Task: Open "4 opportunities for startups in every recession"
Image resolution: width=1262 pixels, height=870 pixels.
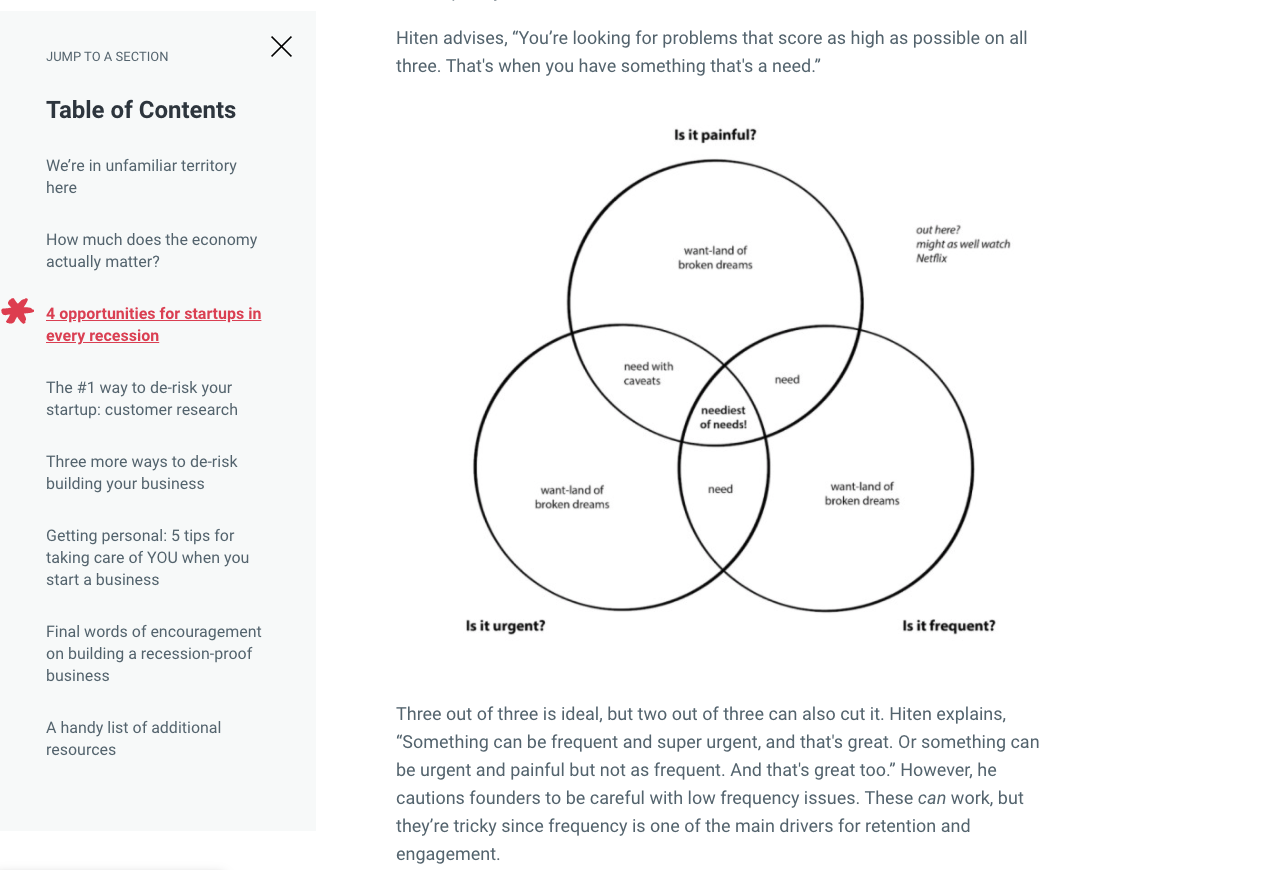Action: point(153,323)
